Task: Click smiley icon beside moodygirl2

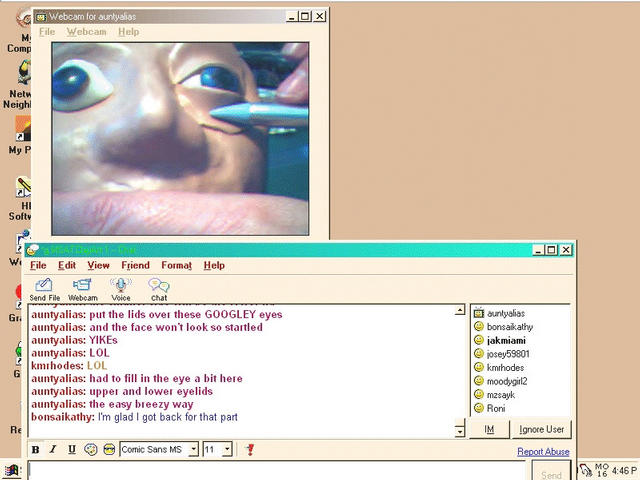Action: click(479, 381)
